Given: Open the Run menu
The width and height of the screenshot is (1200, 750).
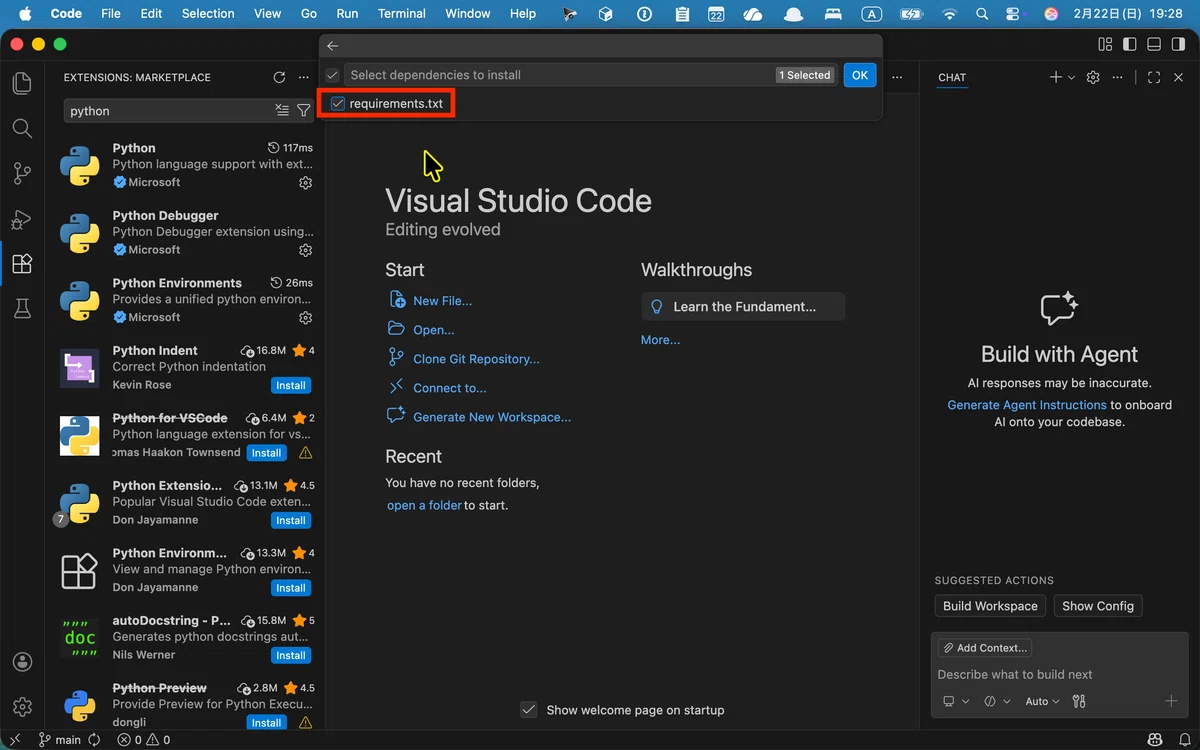Looking at the screenshot, I should pos(347,14).
